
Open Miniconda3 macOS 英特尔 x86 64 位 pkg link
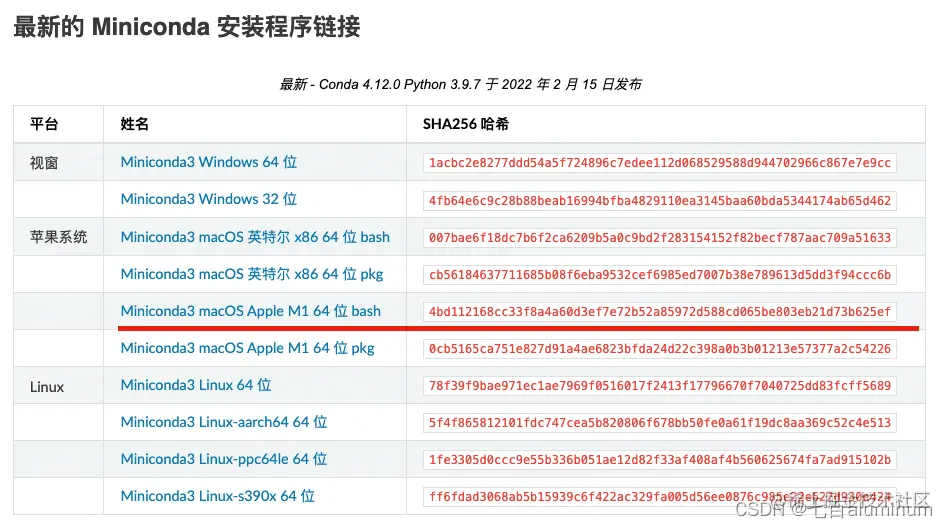click(252, 274)
